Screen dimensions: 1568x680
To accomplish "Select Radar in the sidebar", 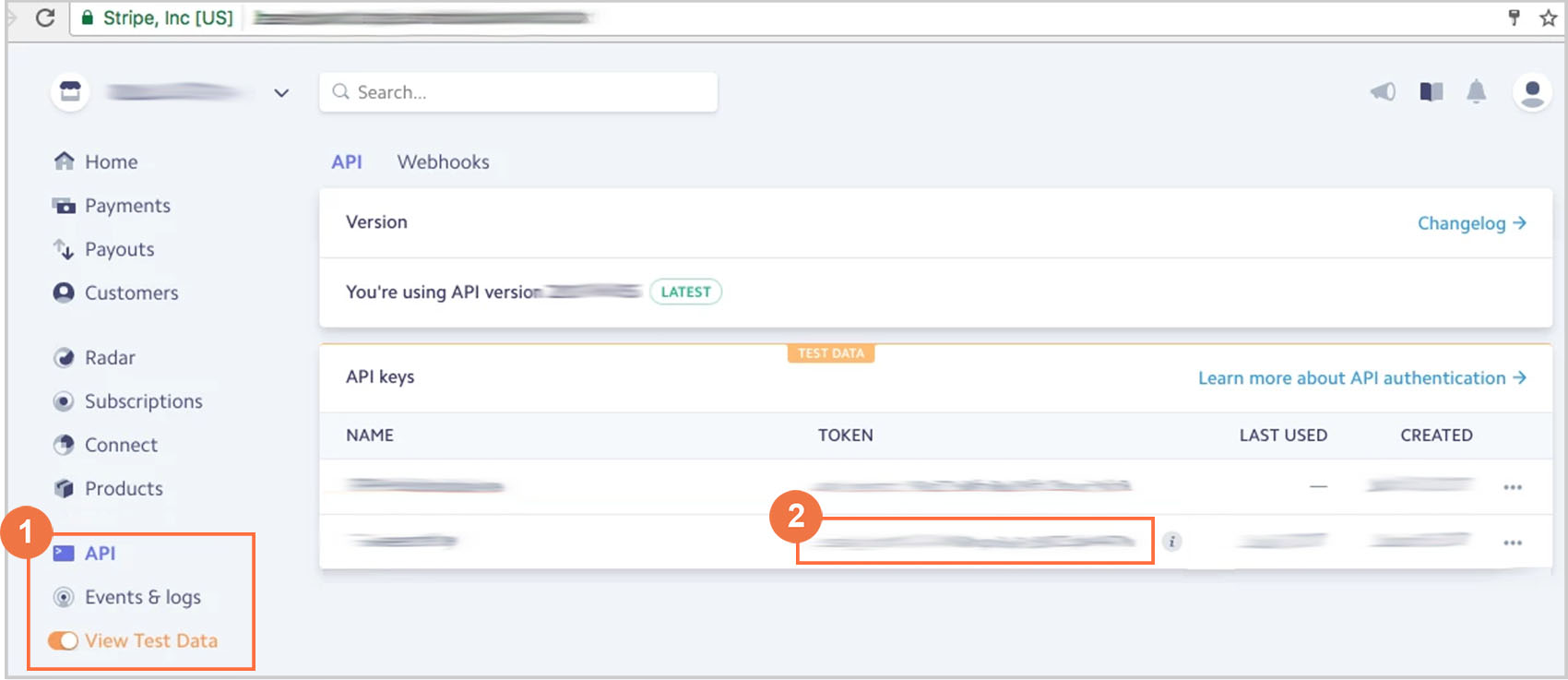I will (x=94, y=357).
